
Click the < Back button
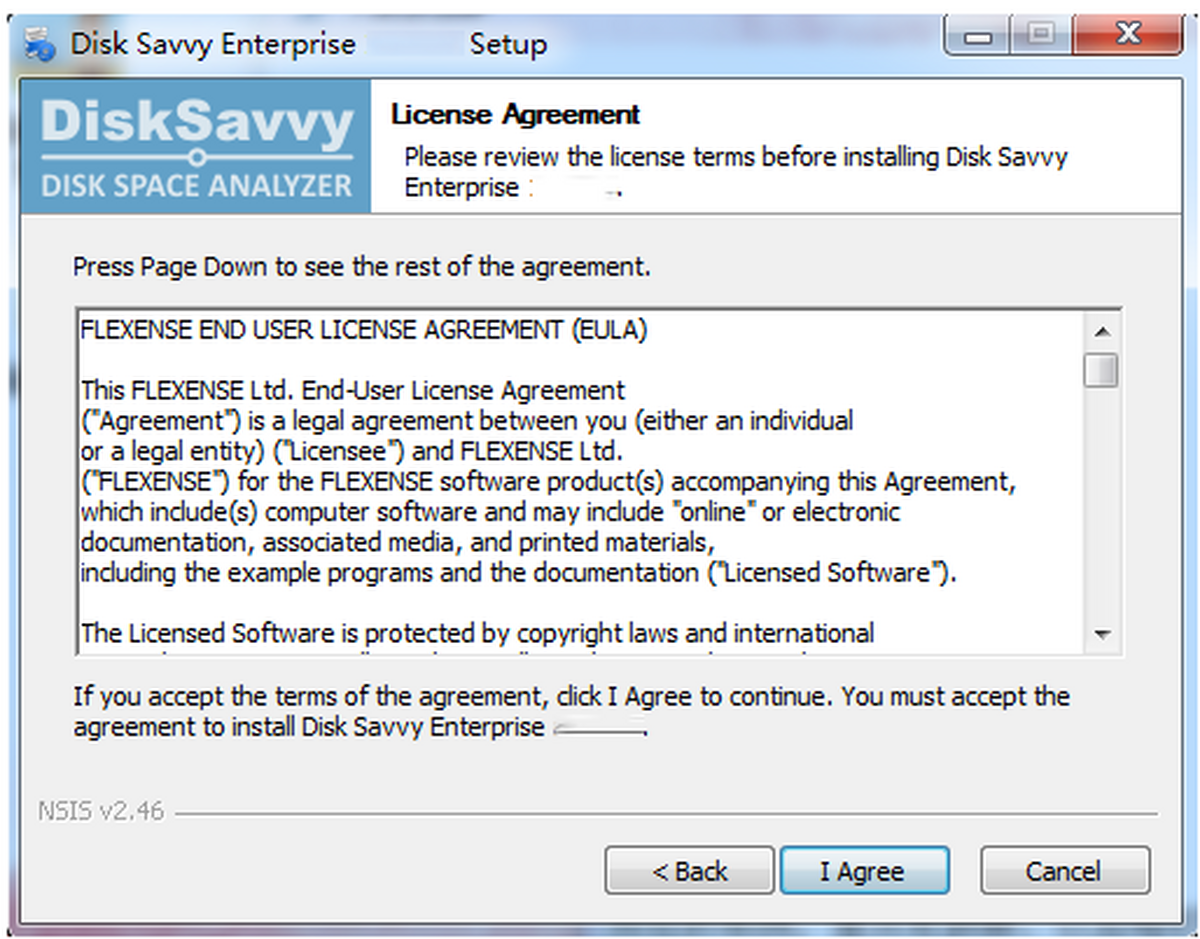click(688, 870)
